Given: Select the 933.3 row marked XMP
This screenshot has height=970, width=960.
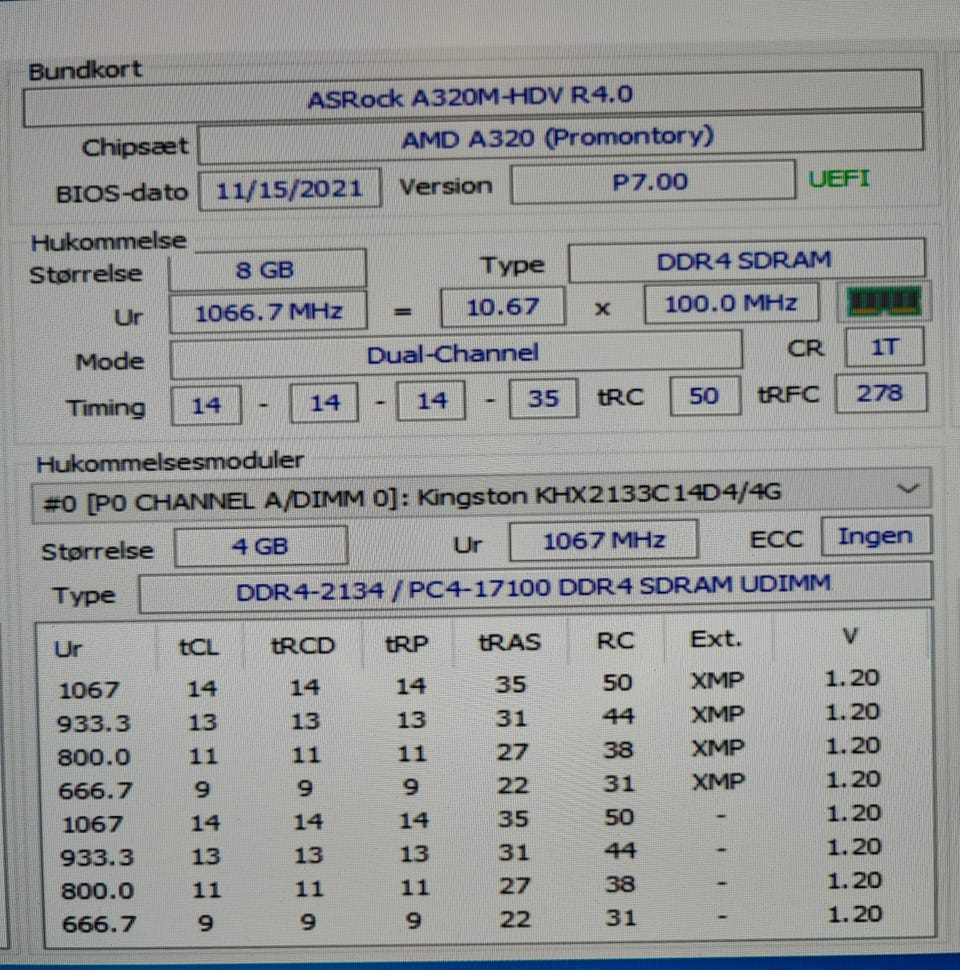Looking at the screenshot, I should tap(469, 718).
